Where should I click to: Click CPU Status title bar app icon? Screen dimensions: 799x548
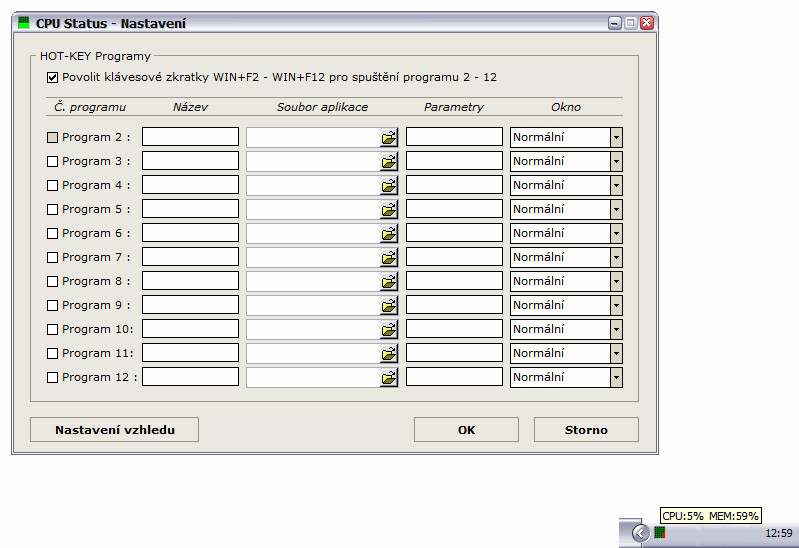pyautogui.click(x=24, y=23)
